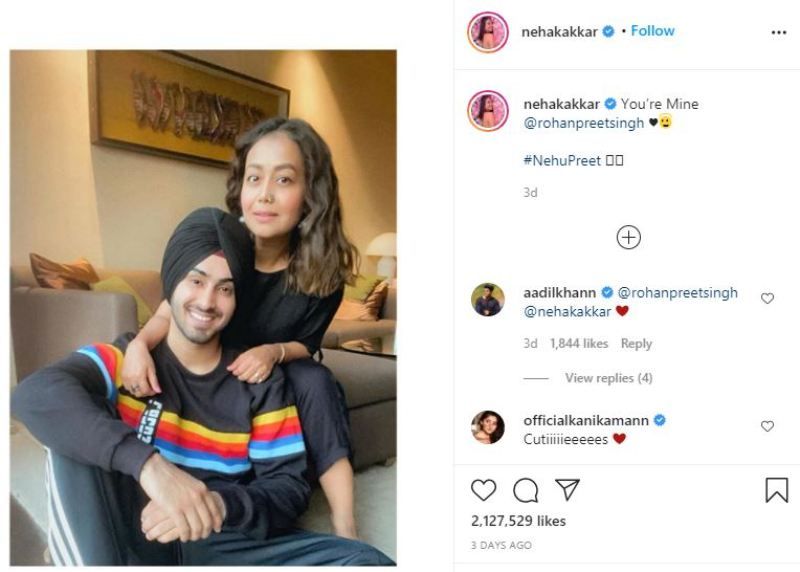Image resolution: width=800 pixels, height=572 pixels.
Task: Share the post via paper plane icon
Action: (x=567, y=489)
